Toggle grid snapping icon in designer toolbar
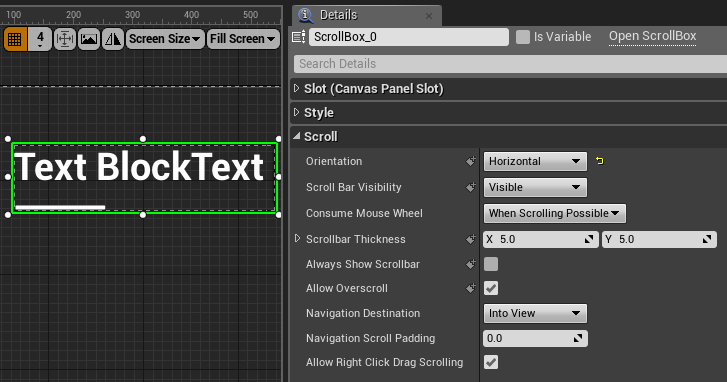 (x=15, y=39)
